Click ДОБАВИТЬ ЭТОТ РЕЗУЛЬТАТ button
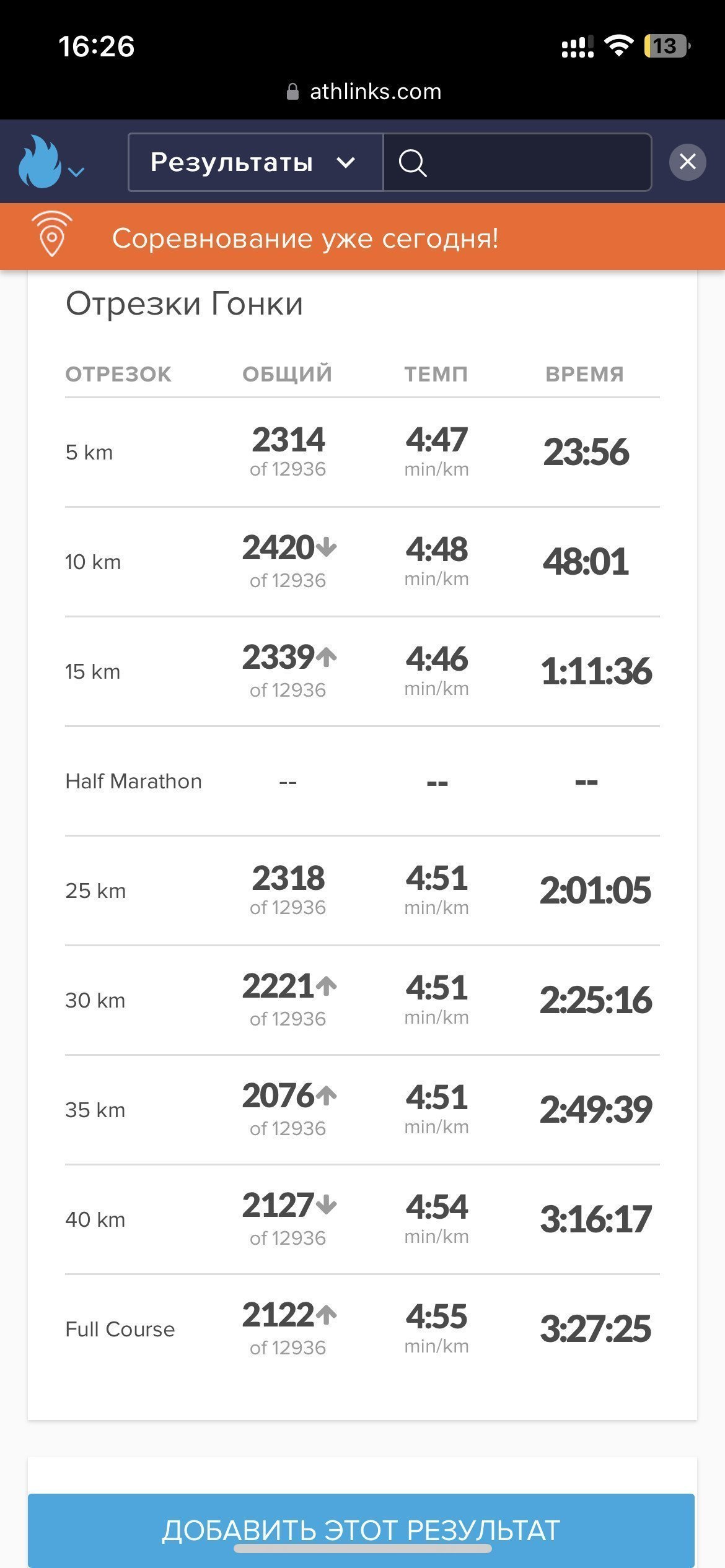This screenshot has width=725, height=1568. click(x=361, y=1530)
